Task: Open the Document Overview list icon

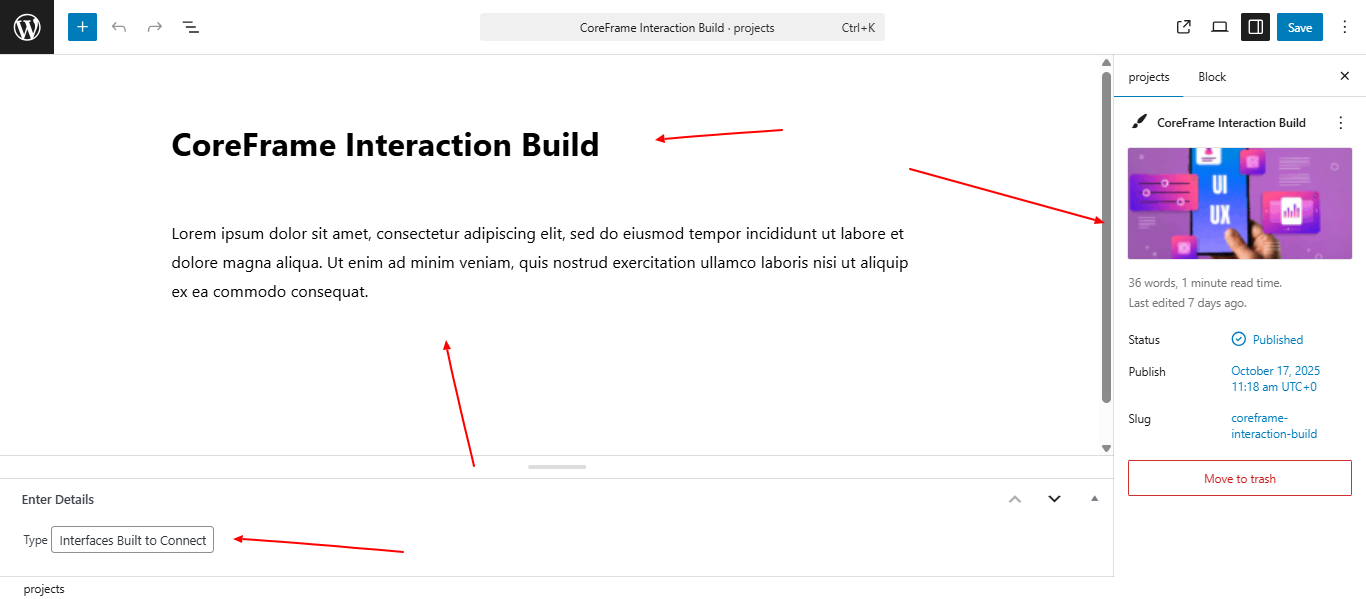Action: [191, 27]
